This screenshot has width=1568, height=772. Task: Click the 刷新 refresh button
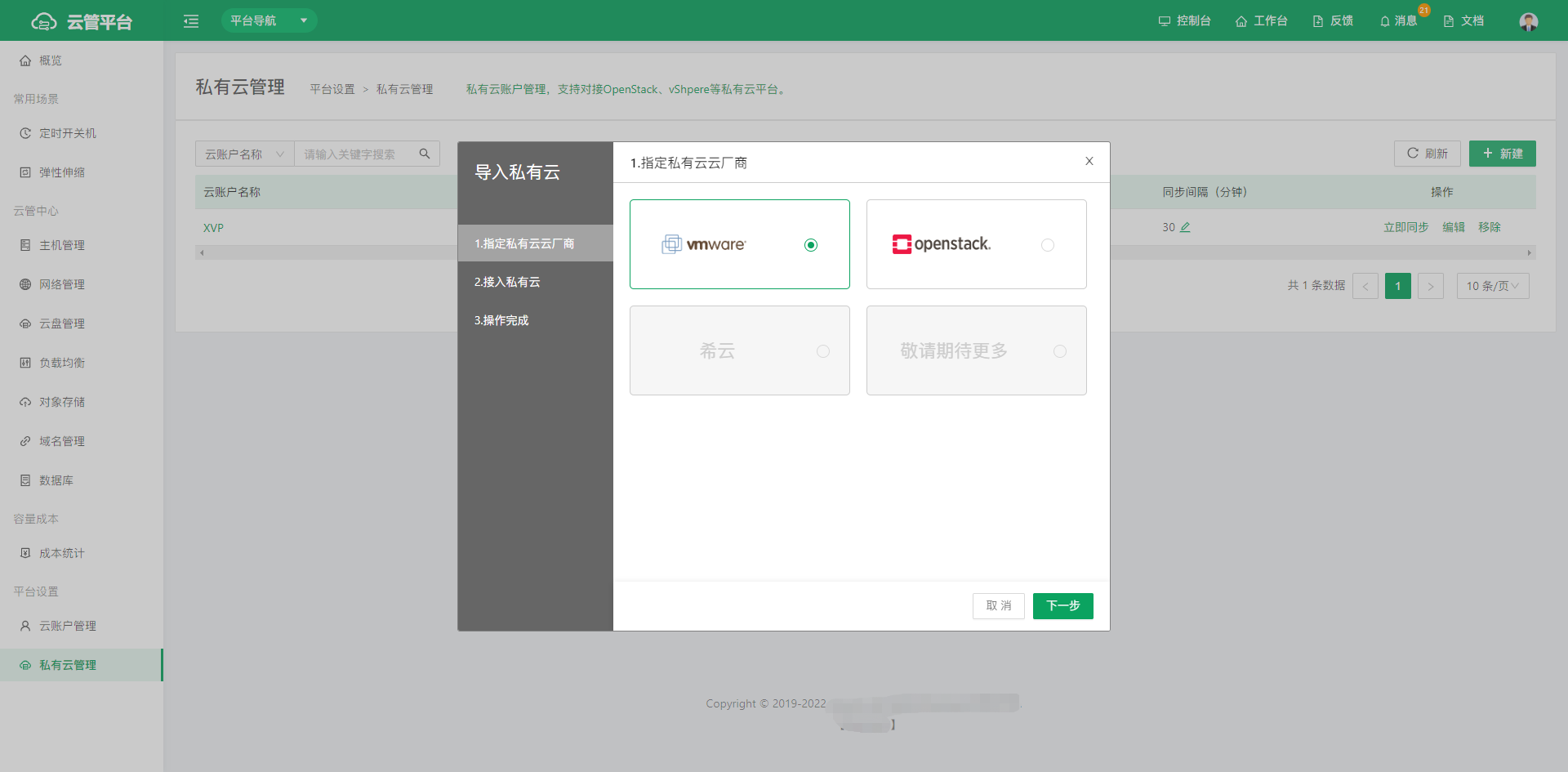pos(1427,154)
